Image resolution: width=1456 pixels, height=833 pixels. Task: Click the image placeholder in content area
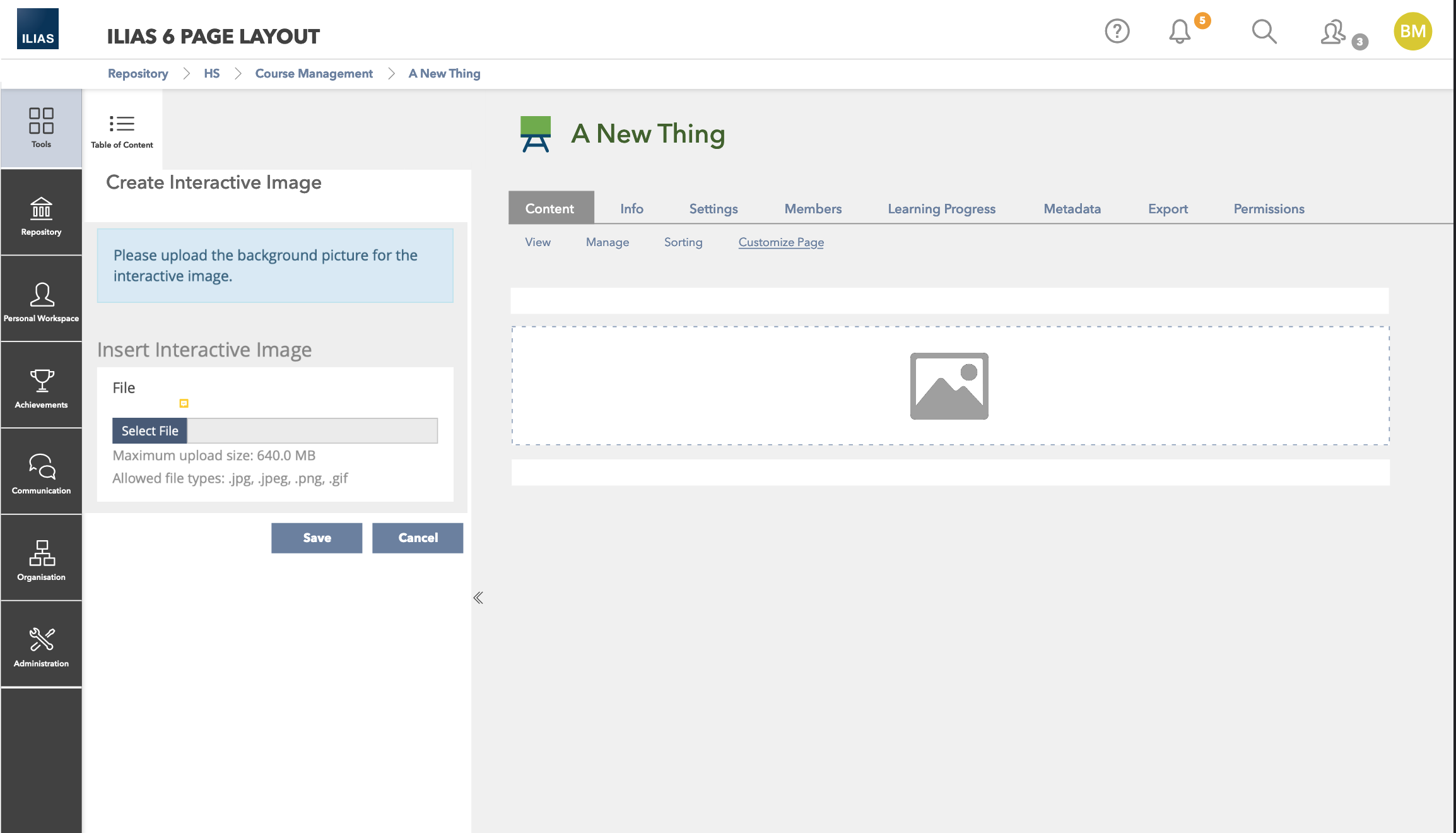[949, 386]
